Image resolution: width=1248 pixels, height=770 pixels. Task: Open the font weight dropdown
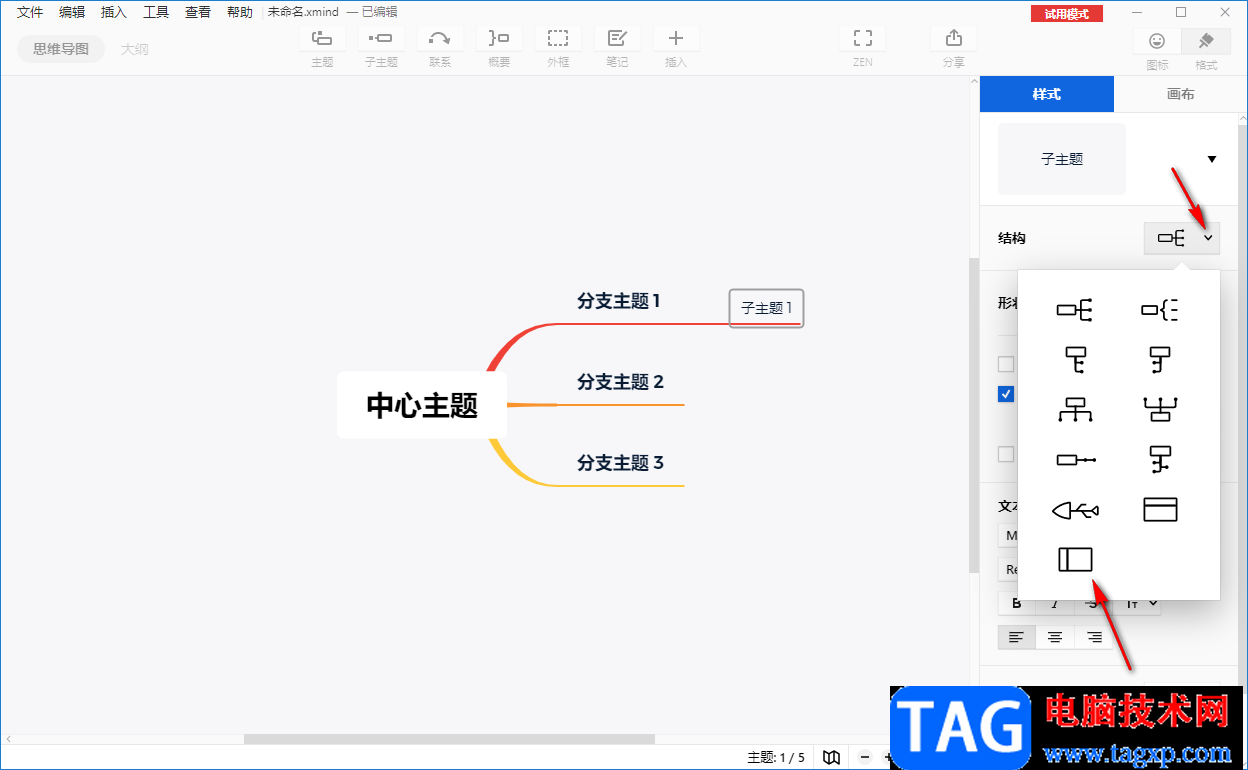click(x=1008, y=569)
